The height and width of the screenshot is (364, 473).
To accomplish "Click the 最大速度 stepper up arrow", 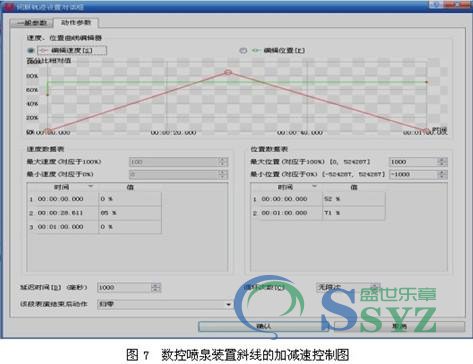I will click(223, 160).
